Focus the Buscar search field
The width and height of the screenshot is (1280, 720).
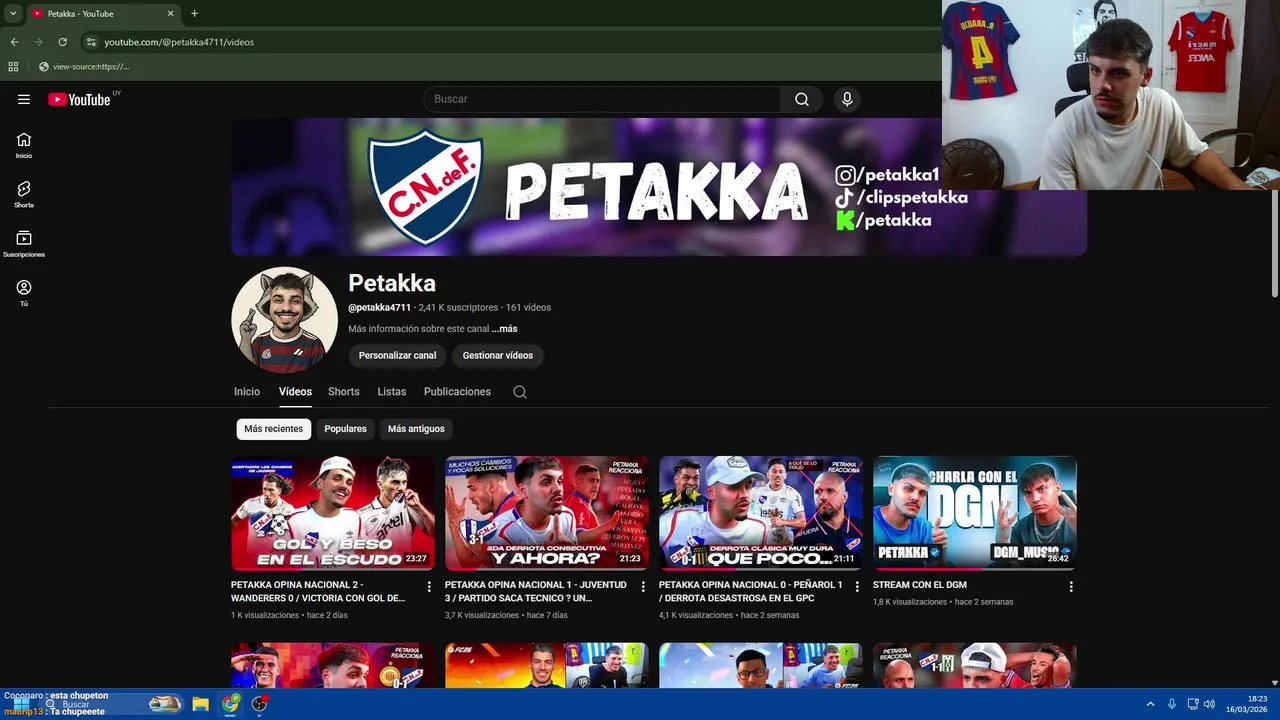pos(603,99)
